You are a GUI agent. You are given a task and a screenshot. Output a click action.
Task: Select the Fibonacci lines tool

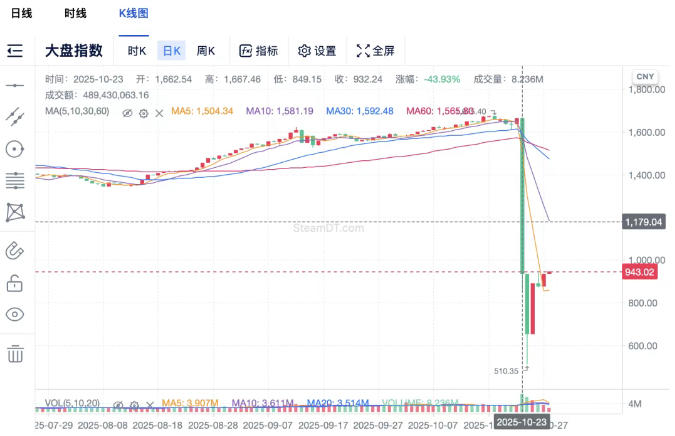coord(15,181)
